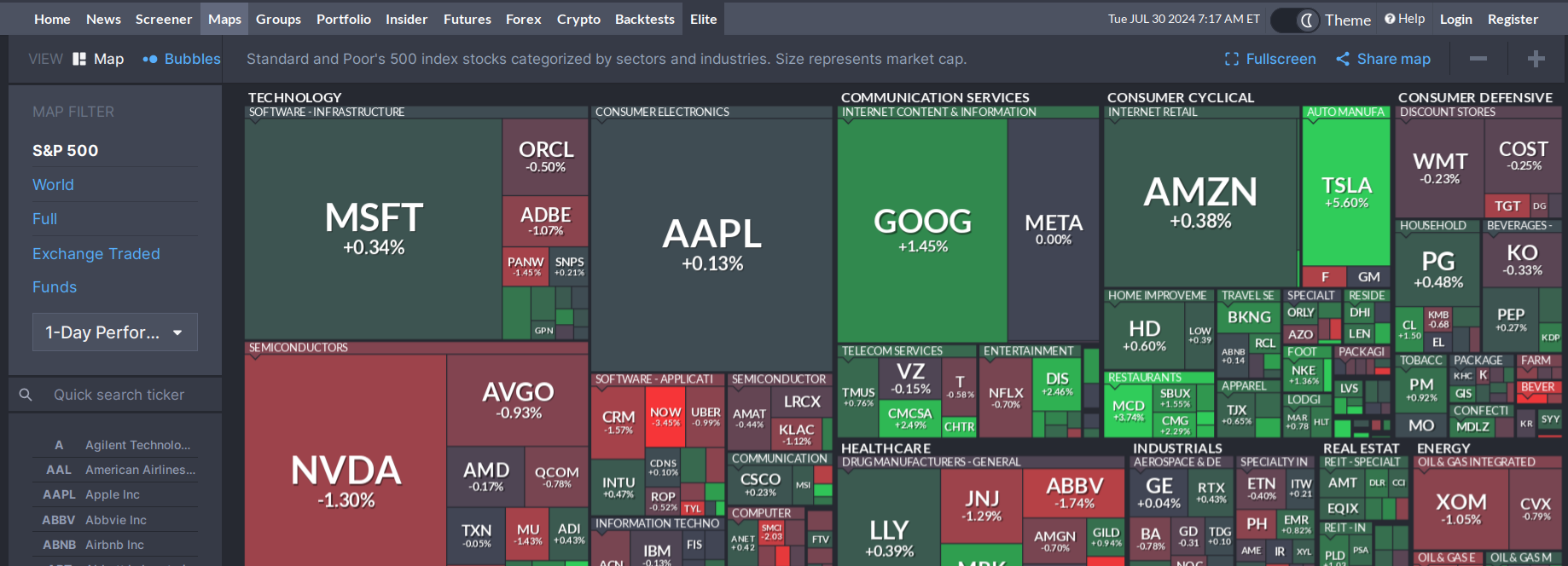Click the Fullscreen expand icon
1568x566 pixels.
(1231, 59)
